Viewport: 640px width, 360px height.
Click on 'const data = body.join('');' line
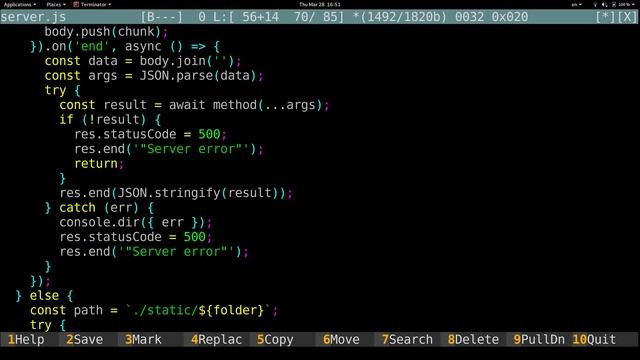click(143, 61)
